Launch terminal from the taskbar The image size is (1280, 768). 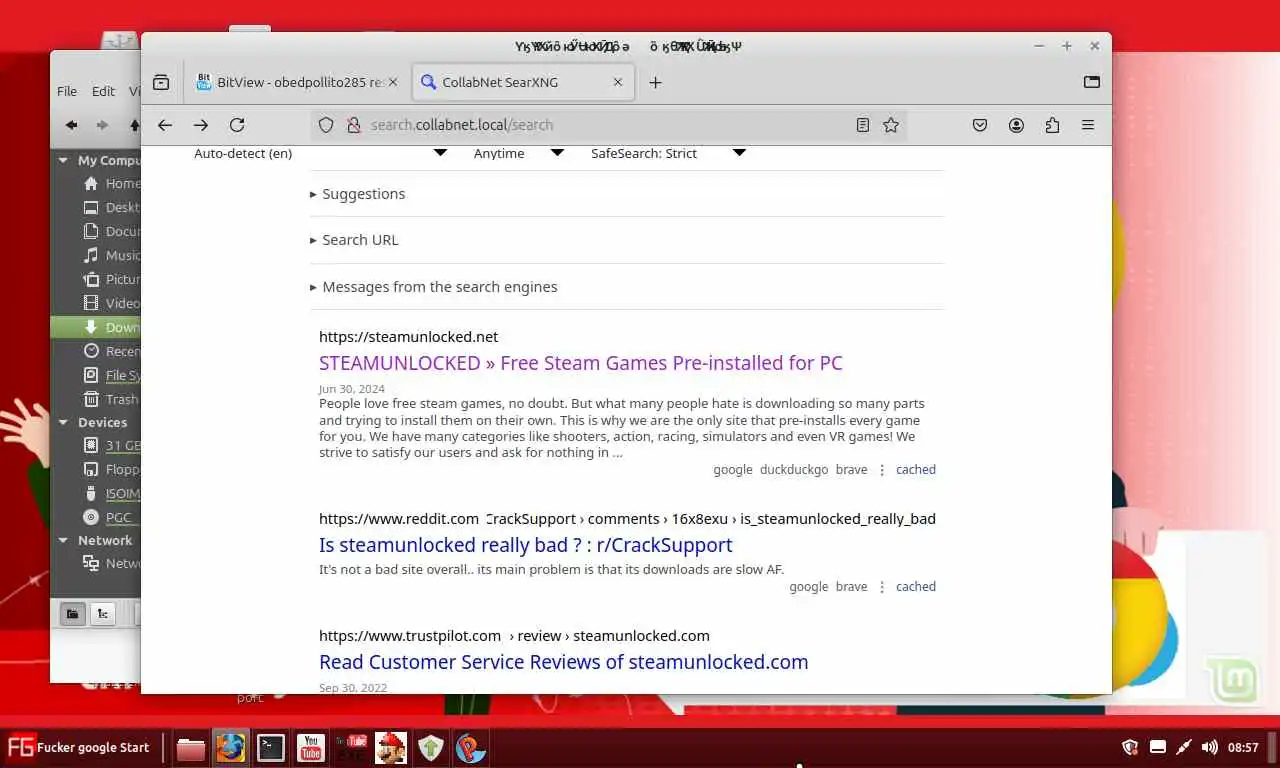[271, 748]
